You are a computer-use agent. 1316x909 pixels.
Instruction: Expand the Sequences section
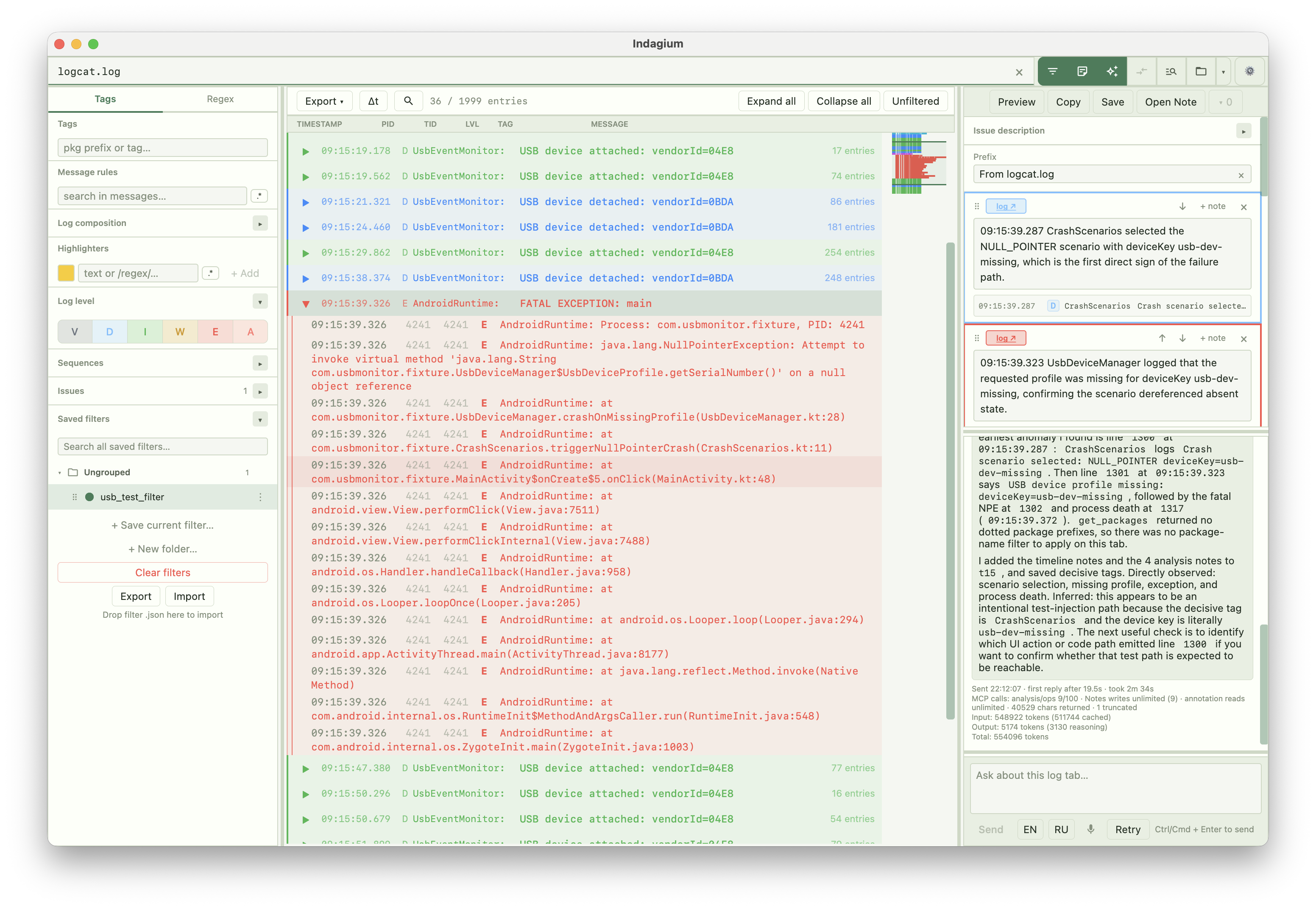[x=259, y=363]
